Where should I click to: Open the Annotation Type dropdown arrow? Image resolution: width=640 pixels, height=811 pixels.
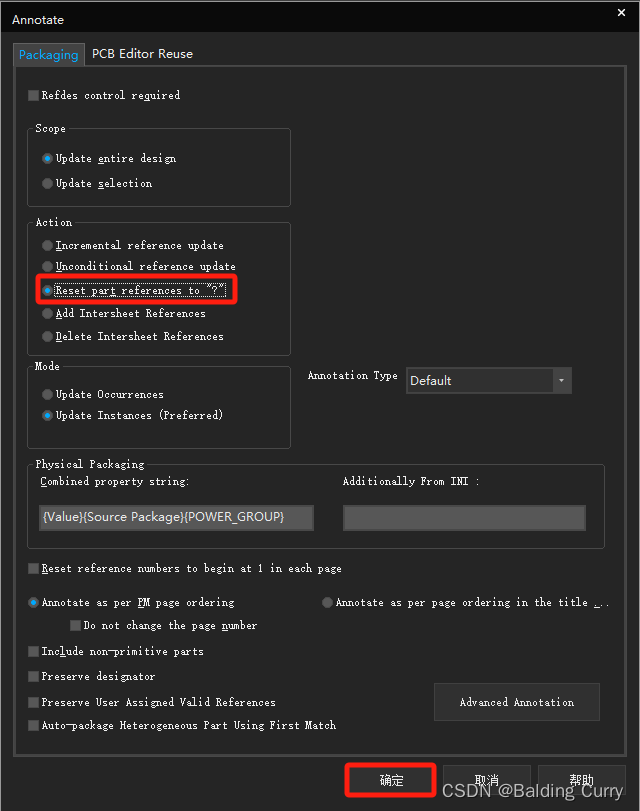tap(562, 381)
